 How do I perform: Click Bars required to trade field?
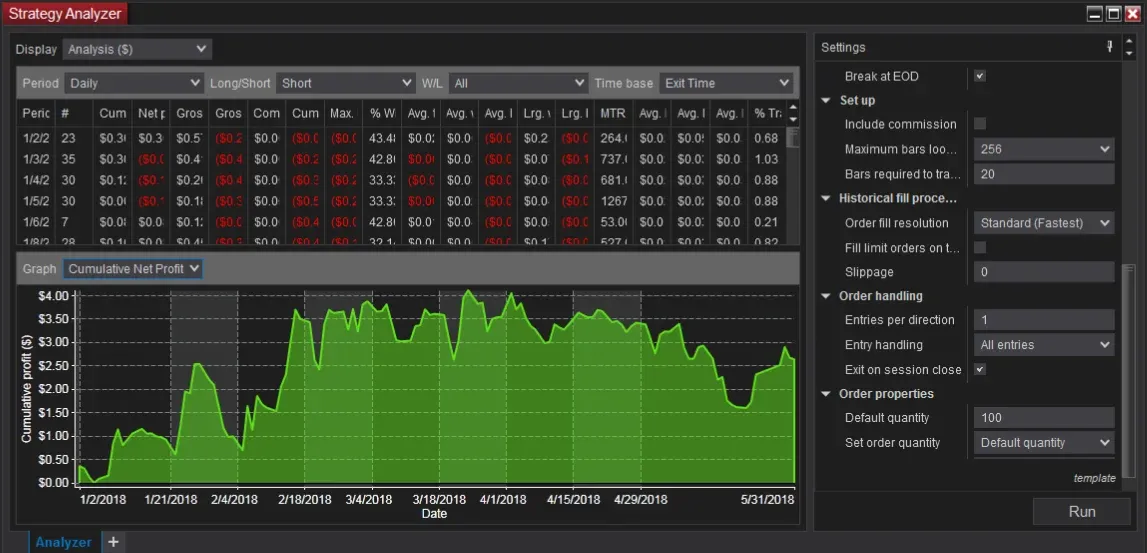tap(1044, 174)
